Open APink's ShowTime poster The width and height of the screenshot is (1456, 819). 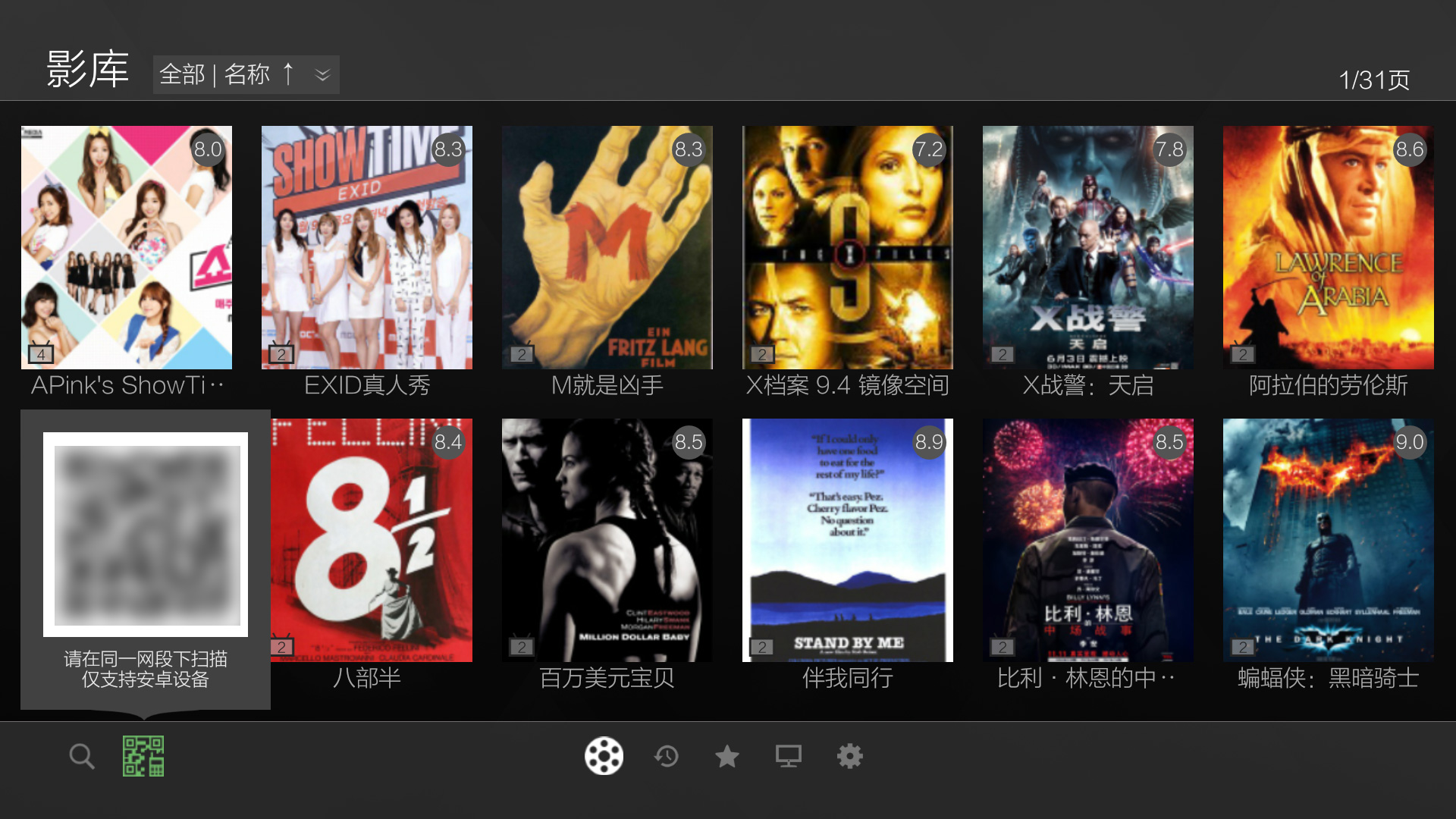click(127, 247)
